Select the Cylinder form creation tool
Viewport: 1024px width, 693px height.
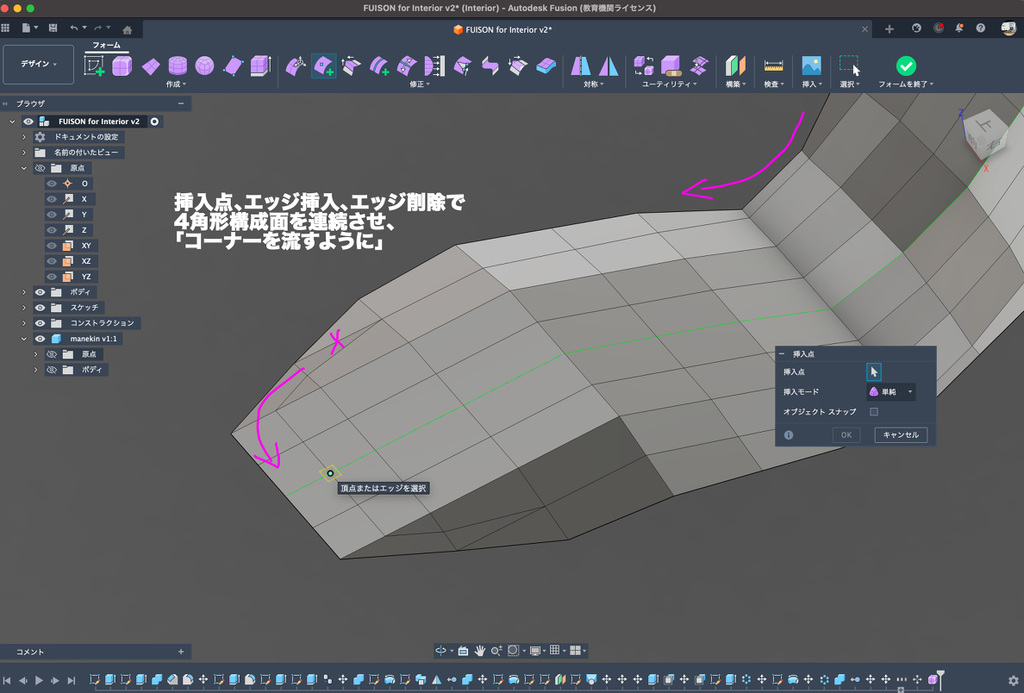pos(177,66)
